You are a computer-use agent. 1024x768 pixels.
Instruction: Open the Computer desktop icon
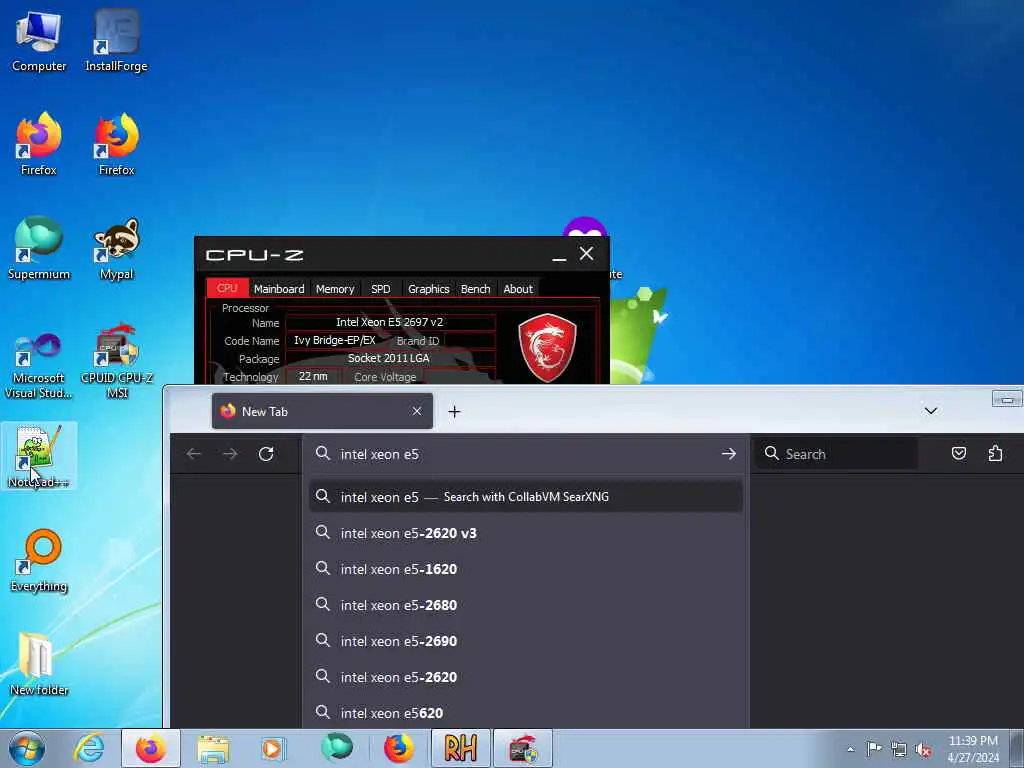pos(39,42)
